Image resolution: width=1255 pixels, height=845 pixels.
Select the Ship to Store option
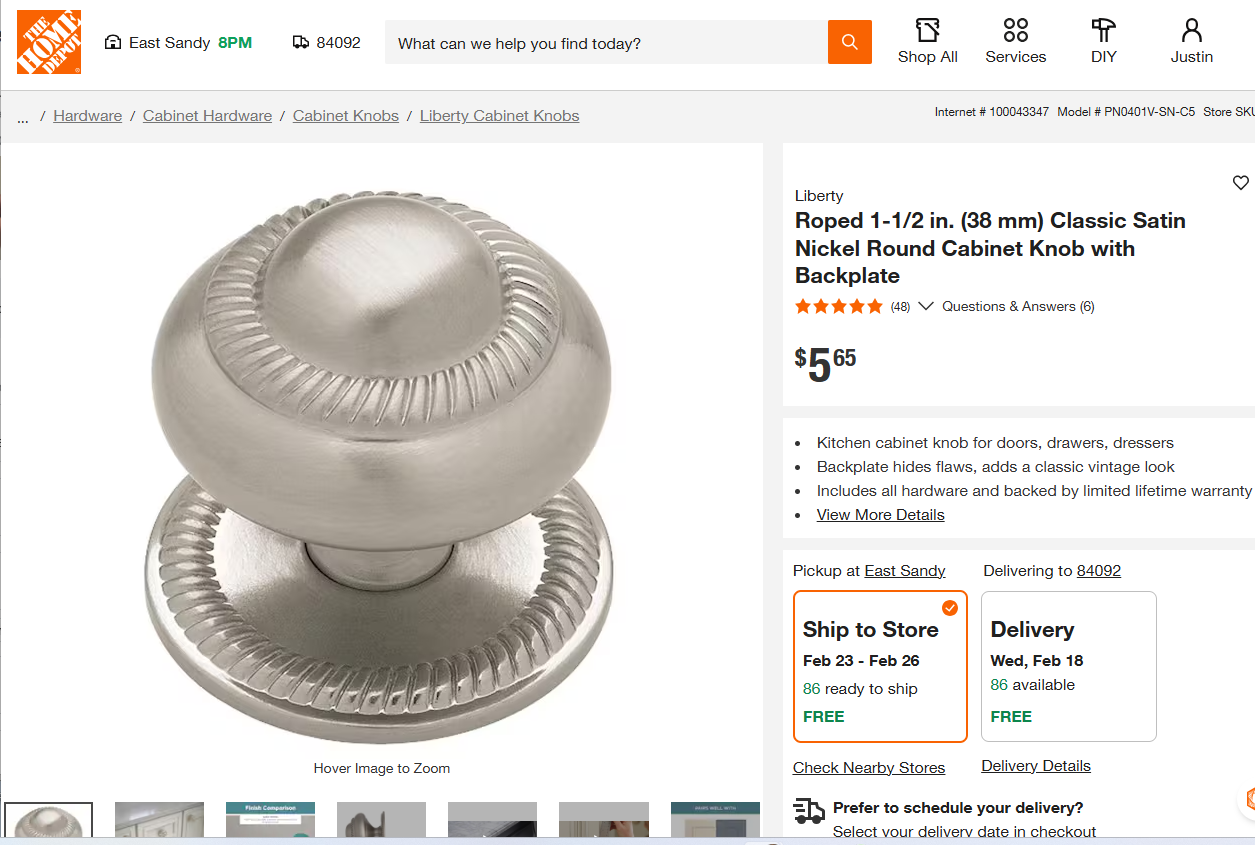click(880, 666)
